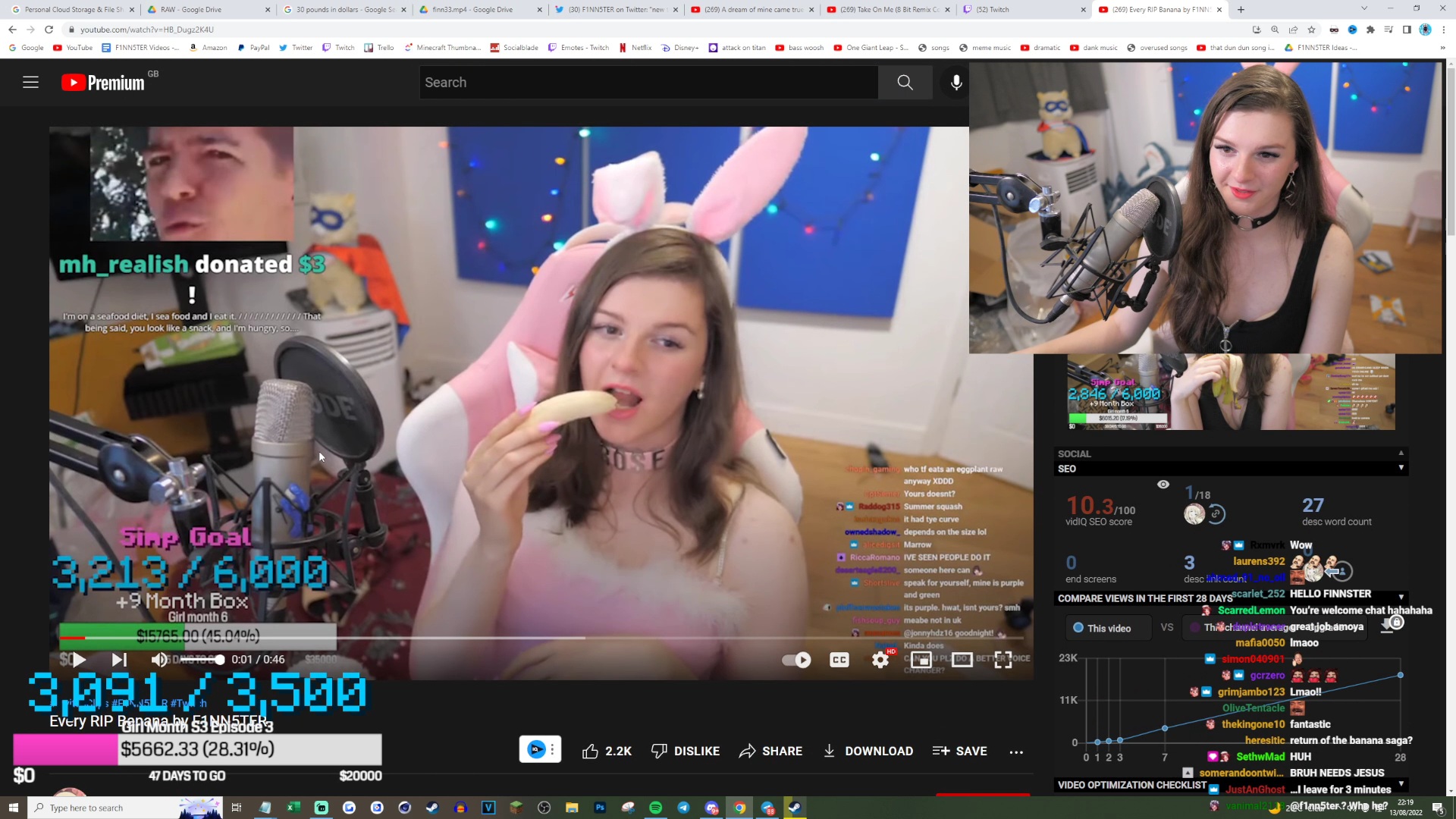Click the DOWNLOAD button
Image resolution: width=1456 pixels, height=819 pixels.
tap(868, 751)
